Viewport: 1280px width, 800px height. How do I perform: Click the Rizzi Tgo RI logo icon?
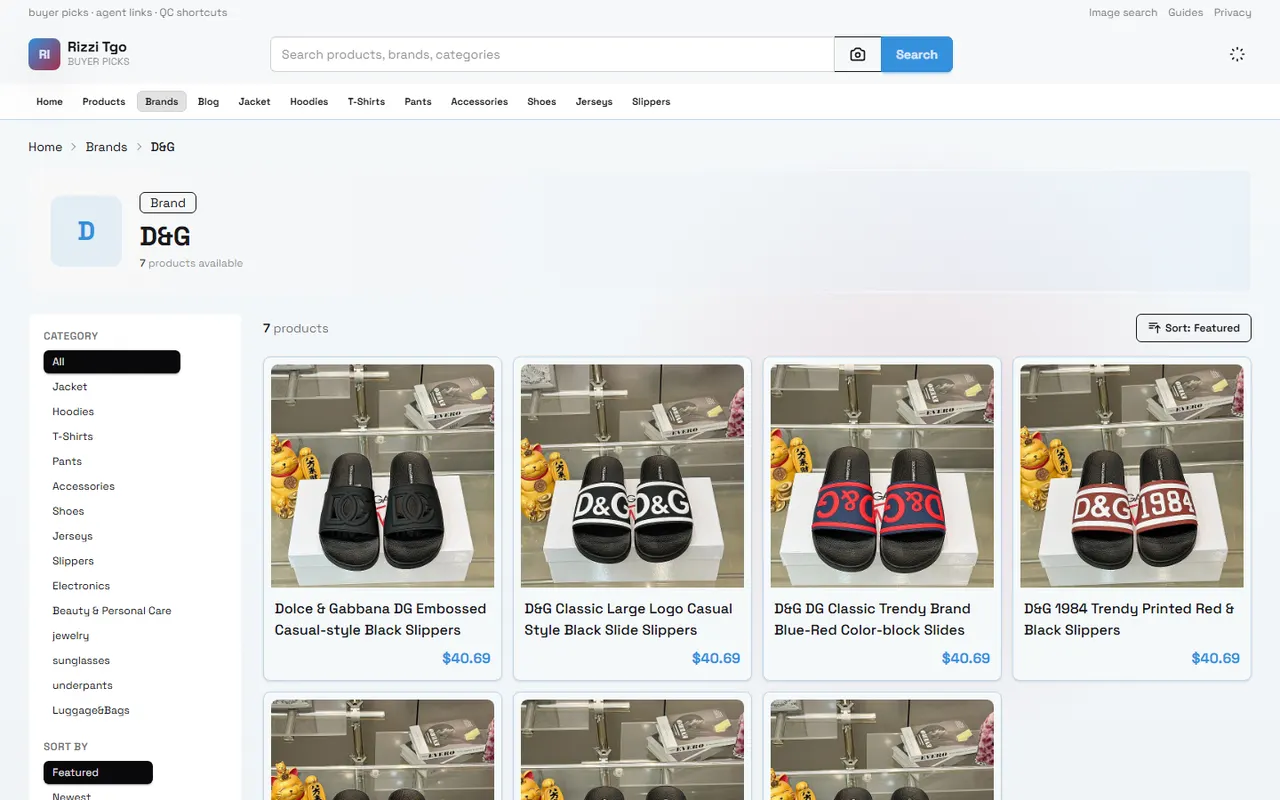click(x=44, y=54)
